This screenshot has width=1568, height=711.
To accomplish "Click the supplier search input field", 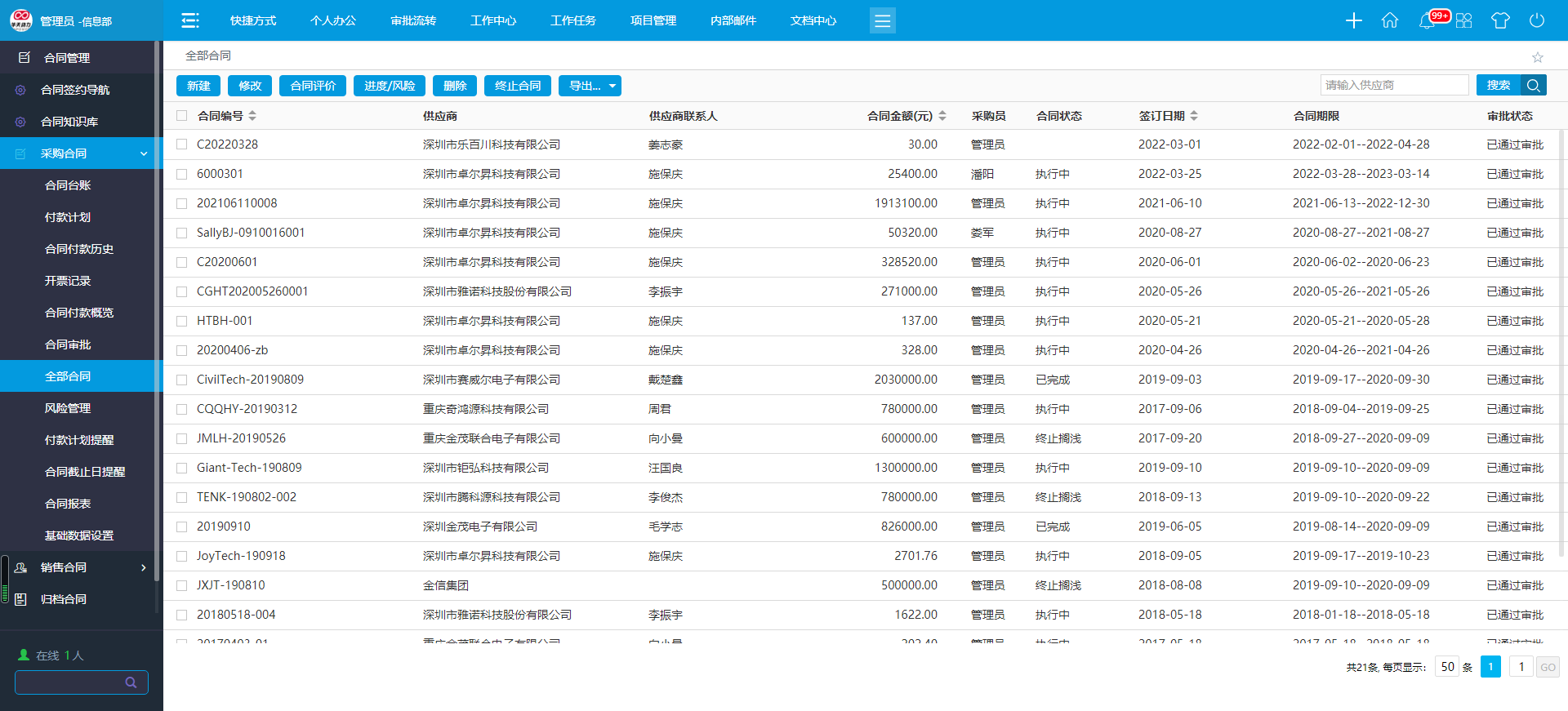I will tap(1393, 85).
